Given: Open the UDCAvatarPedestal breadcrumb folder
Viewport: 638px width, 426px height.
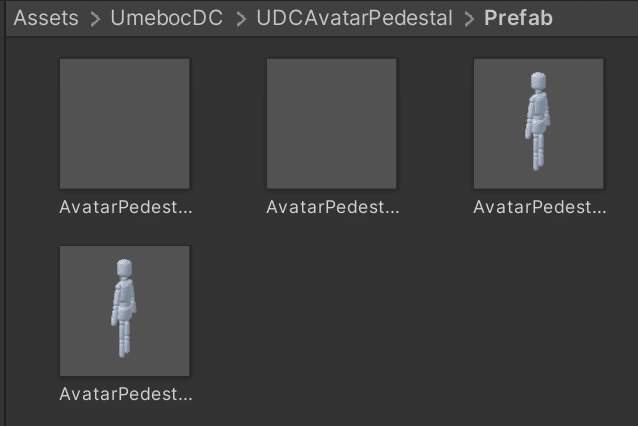Looking at the screenshot, I should click(354, 18).
